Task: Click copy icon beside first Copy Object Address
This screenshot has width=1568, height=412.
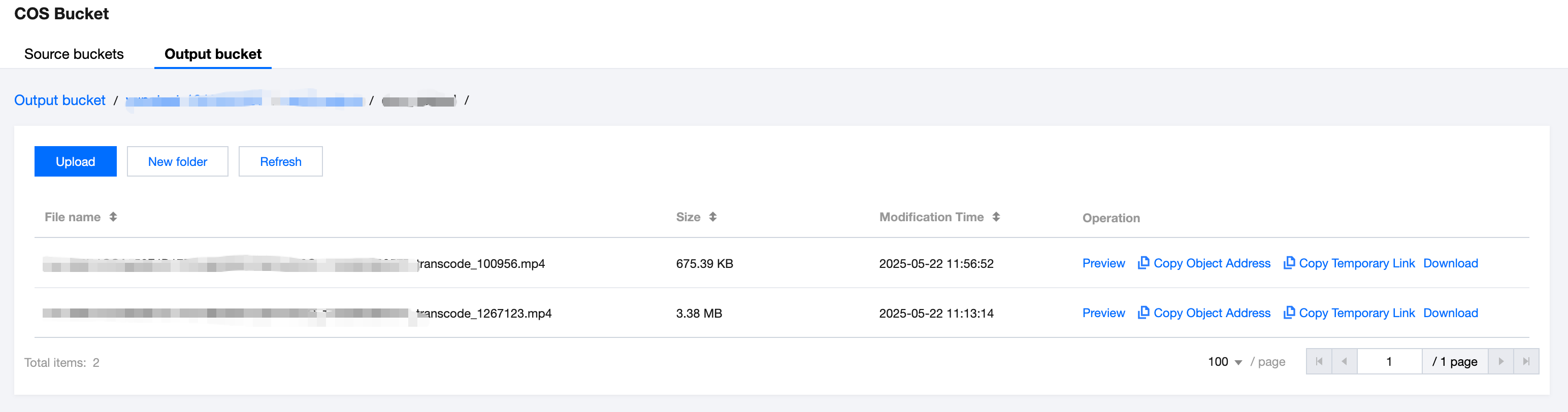Action: click(1143, 263)
